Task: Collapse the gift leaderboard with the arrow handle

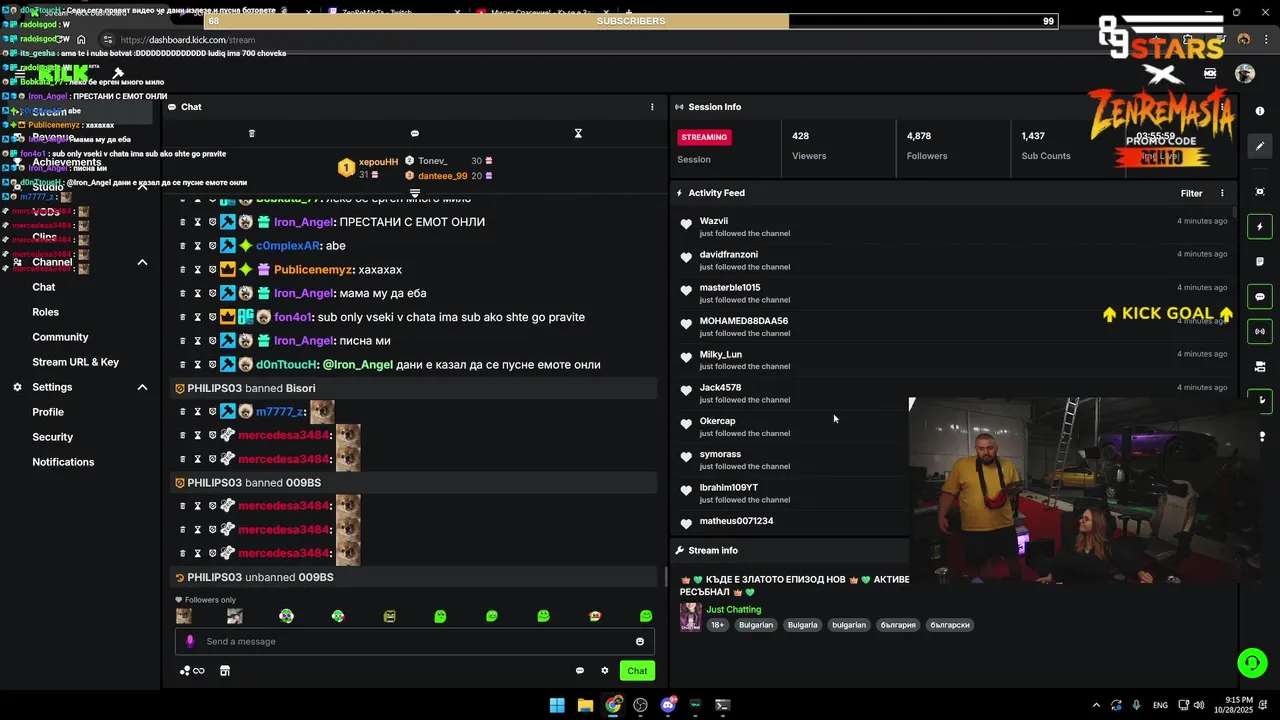Action: pyautogui.click(x=415, y=193)
